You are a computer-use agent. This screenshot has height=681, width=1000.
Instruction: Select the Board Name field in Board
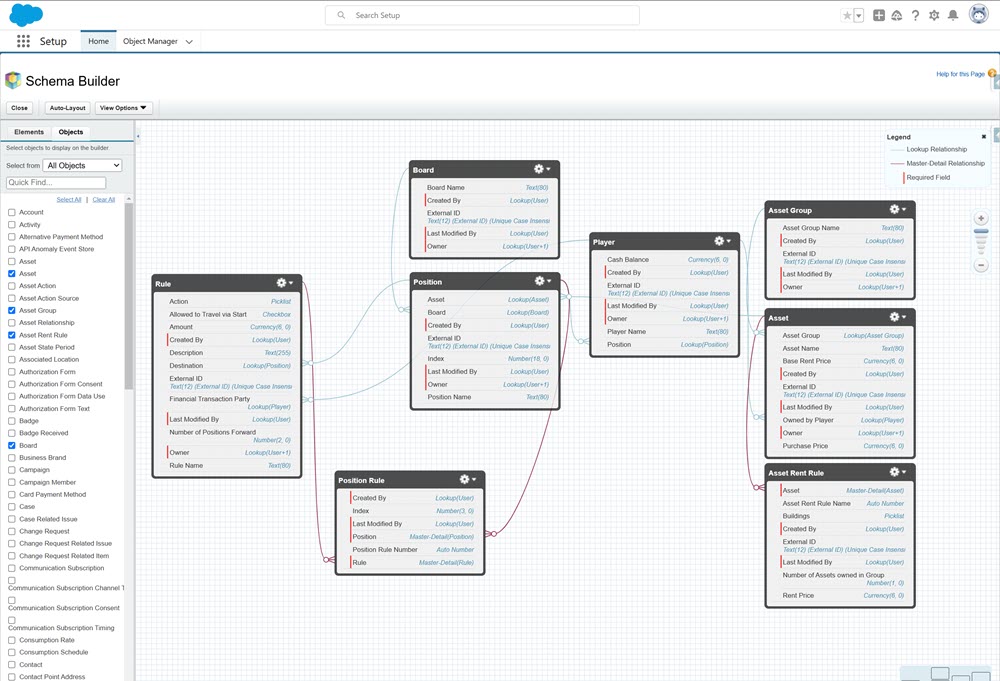coord(487,187)
